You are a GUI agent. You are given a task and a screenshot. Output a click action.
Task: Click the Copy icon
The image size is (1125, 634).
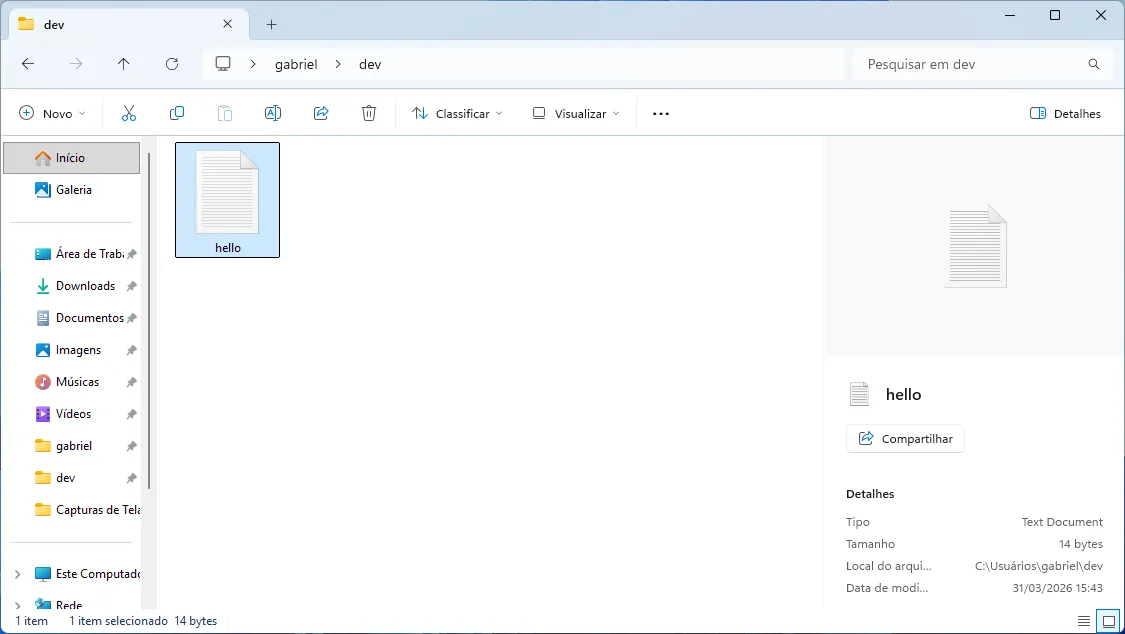click(x=177, y=113)
